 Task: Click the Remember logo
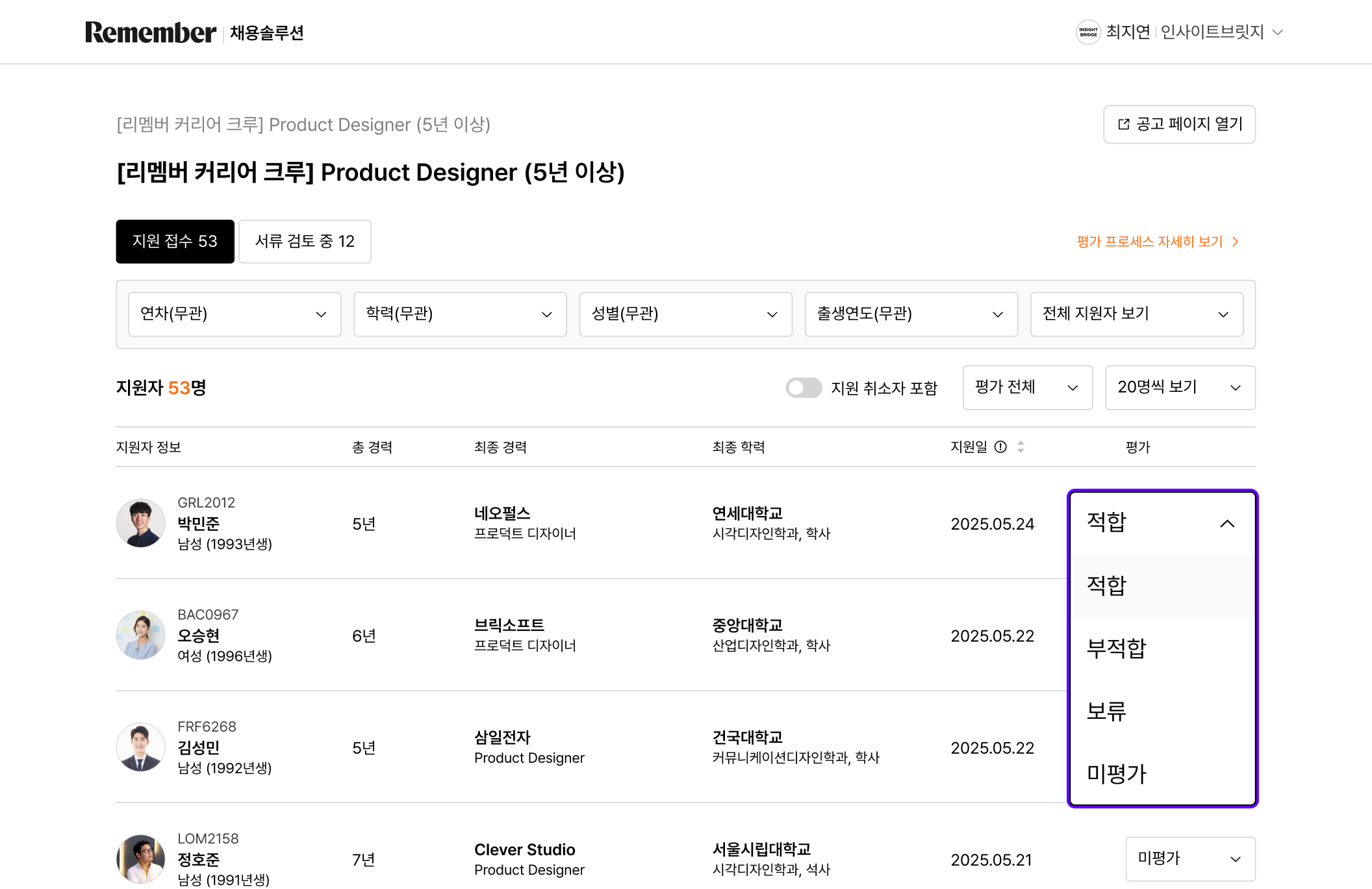tap(150, 32)
